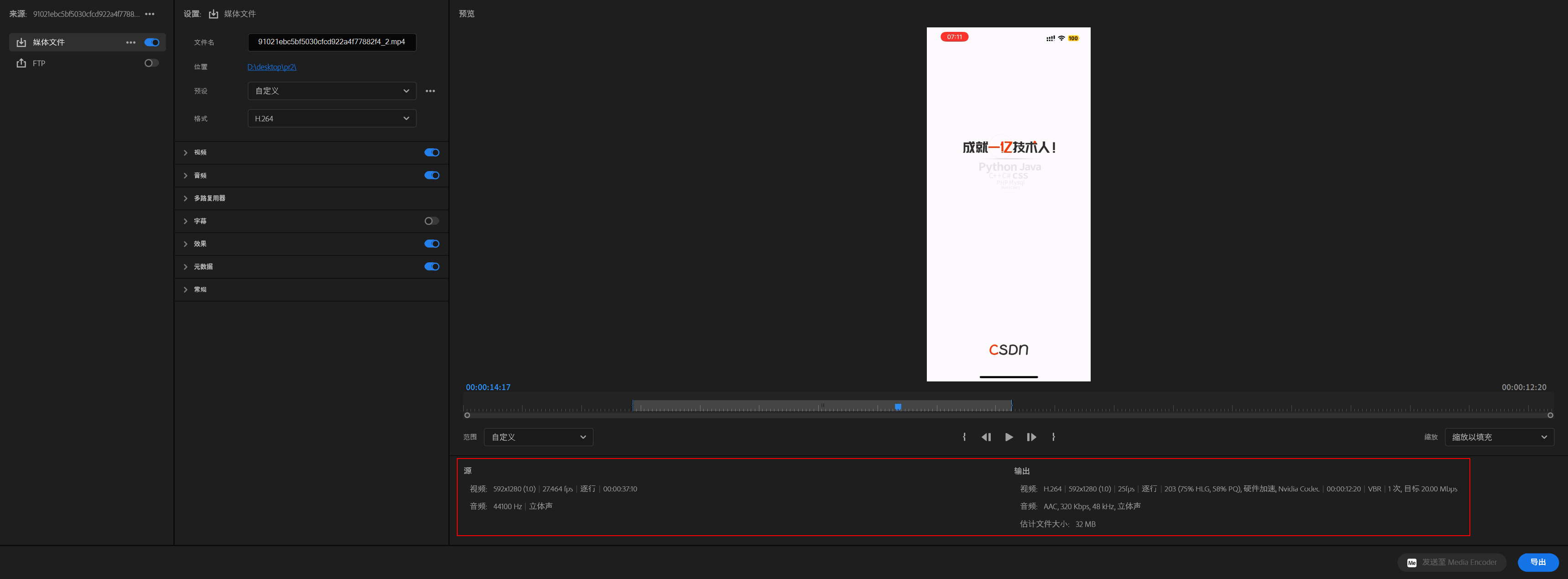Open the 格式 H.264 dropdown
This screenshot has width=1568, height=579.
[332, 119]
